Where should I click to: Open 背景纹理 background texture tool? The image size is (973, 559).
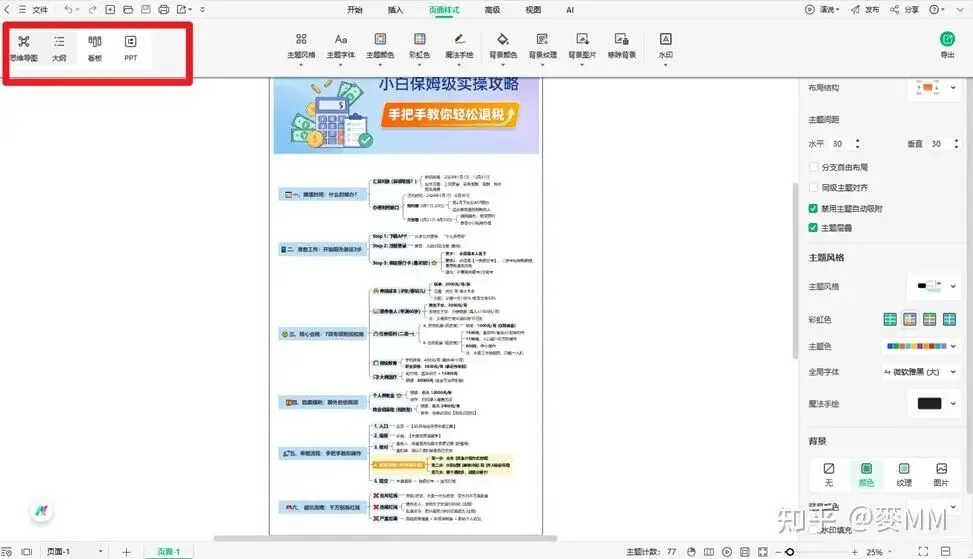[542, 47]
